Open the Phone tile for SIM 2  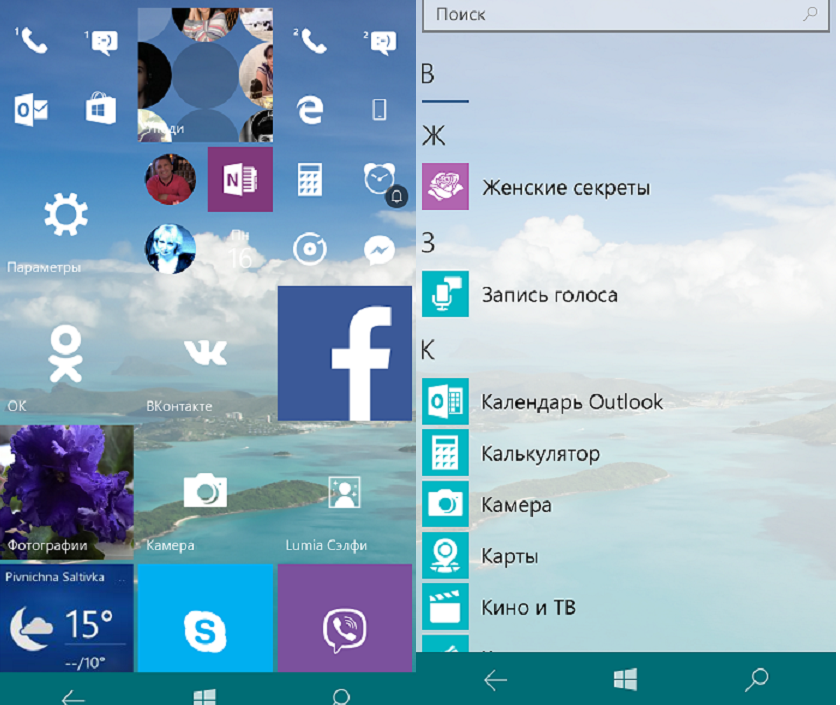(x=310, y=41)
